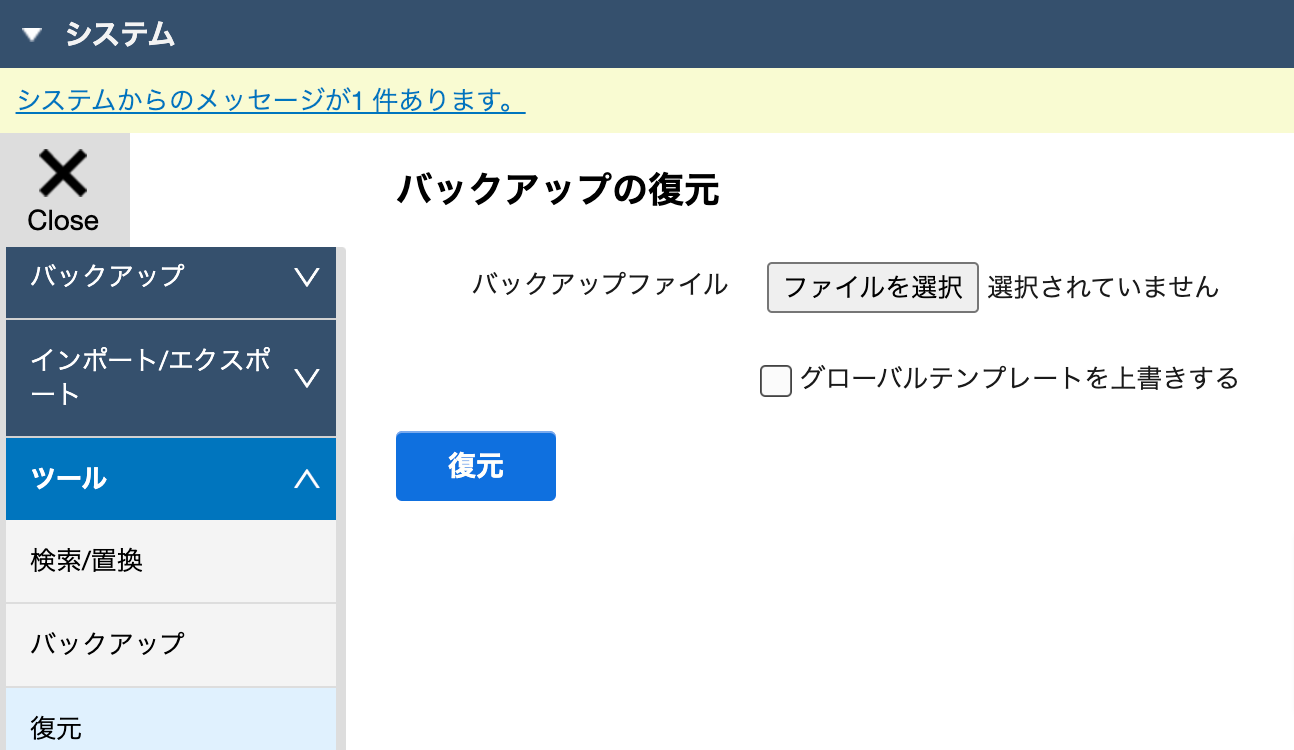
Task: Click the Close text label under the X
Action: pyautogui.click(x=63, y=221)
